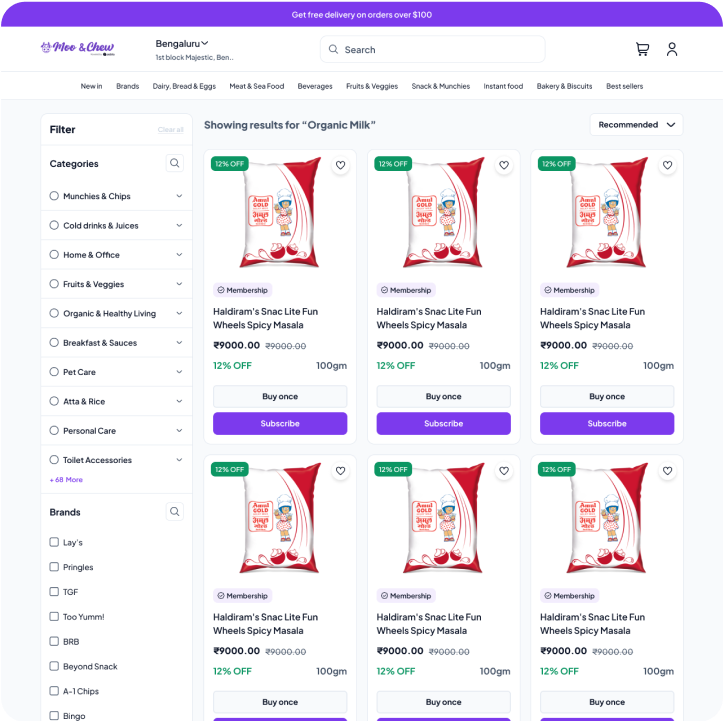
Task: Favorite the last product in the second row
Action: click(x=667, y=471)
